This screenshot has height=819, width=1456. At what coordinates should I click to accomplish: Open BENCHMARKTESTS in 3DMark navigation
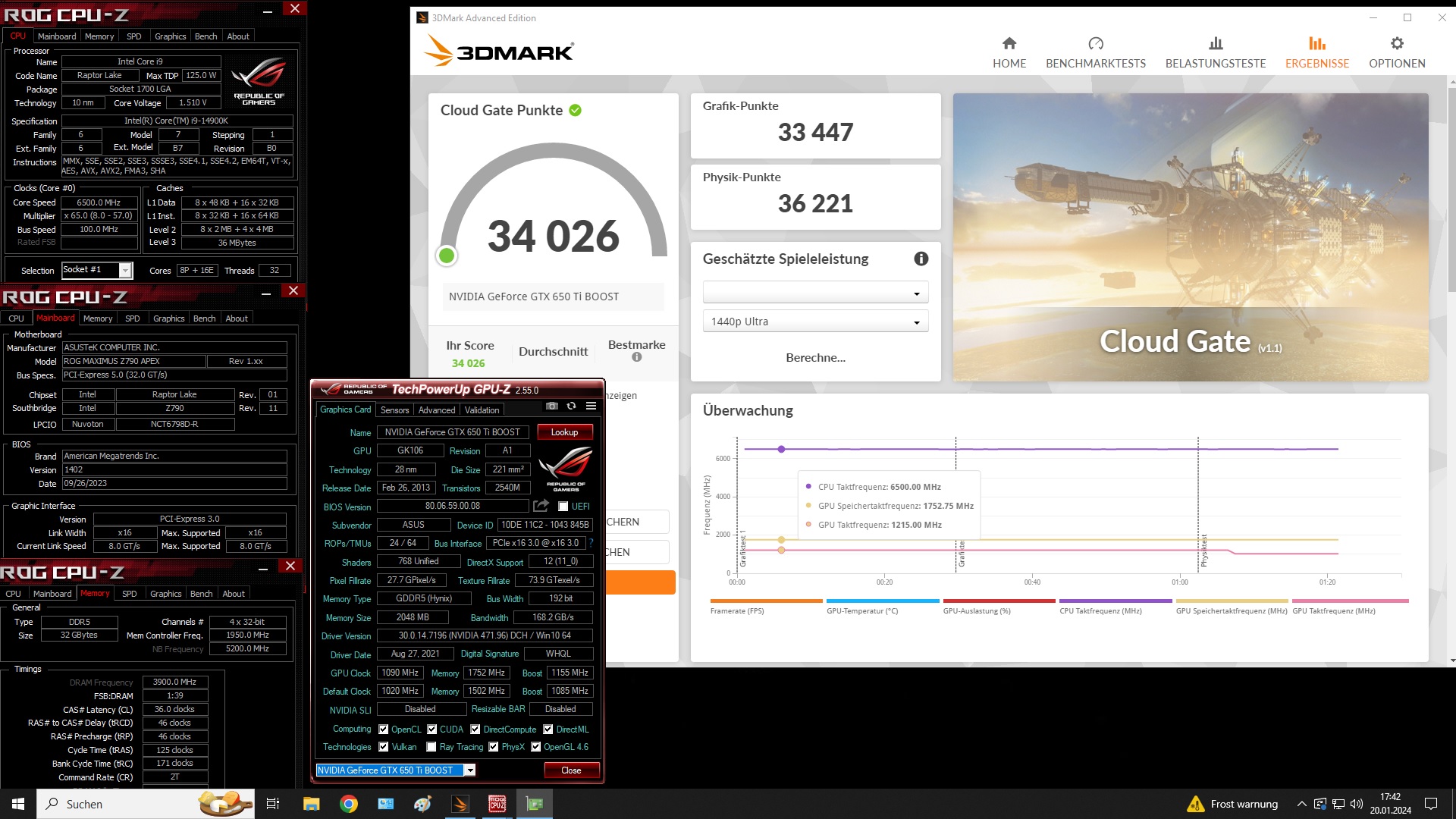point(1095,52)
